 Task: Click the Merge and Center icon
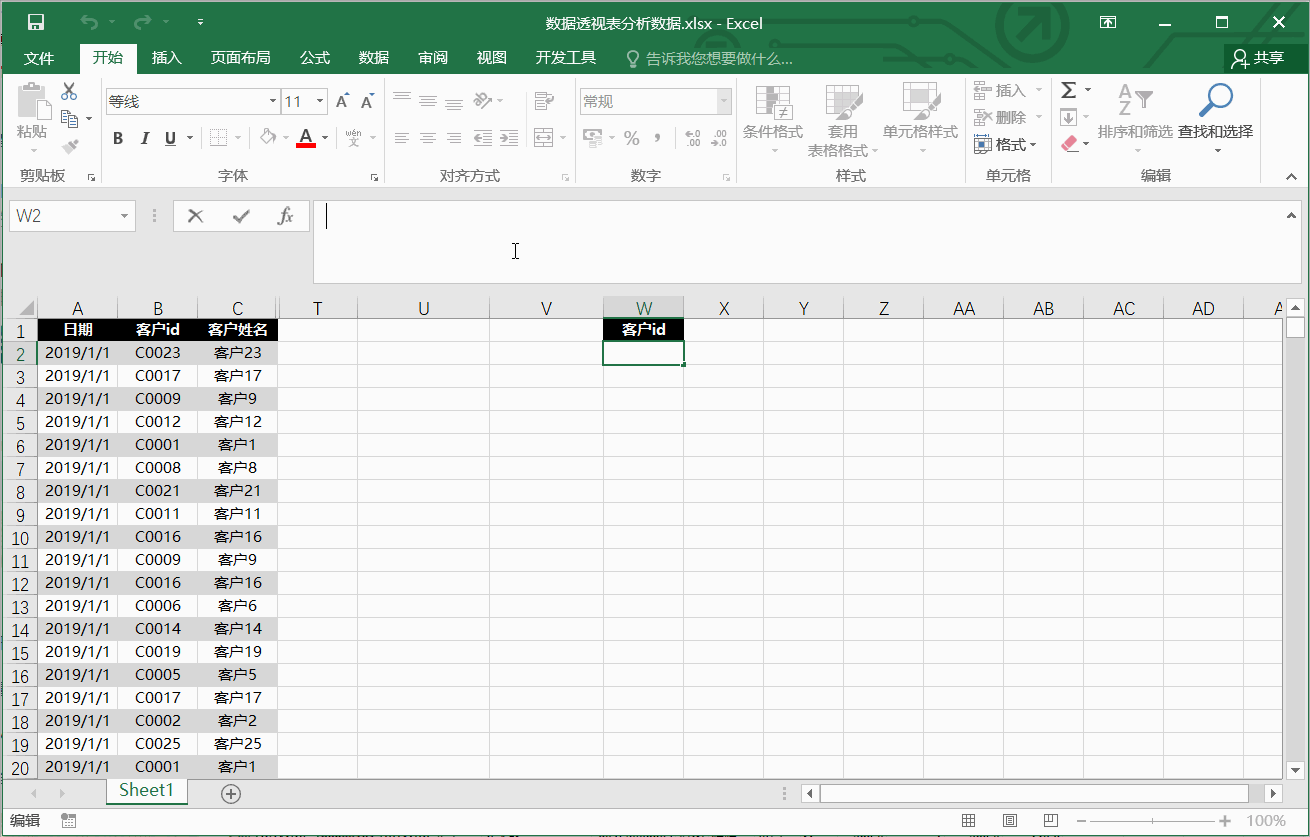pyautogui.click(x=543, y=137)
